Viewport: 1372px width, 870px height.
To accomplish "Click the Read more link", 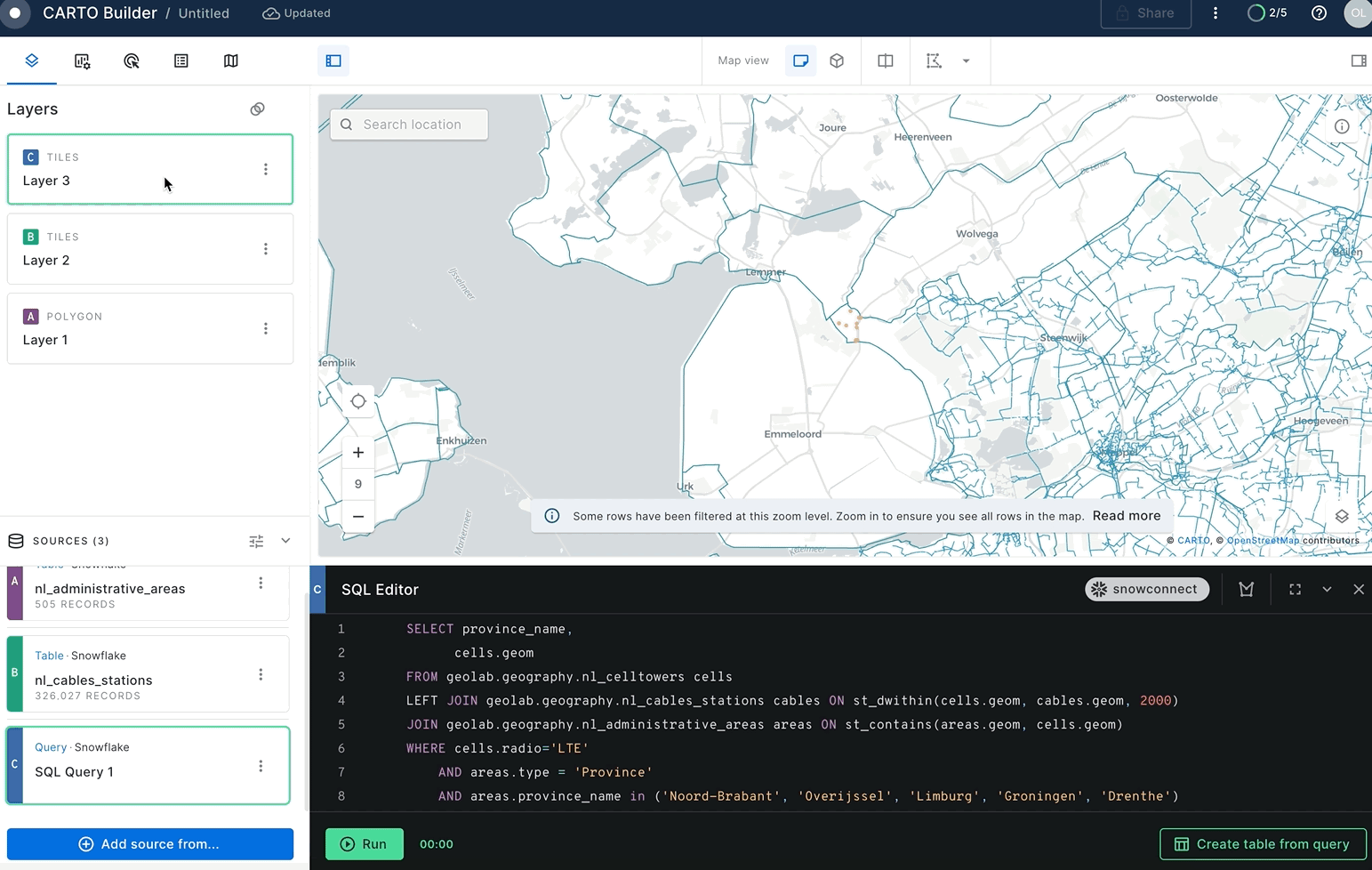I will pyautogui.click(x=1126, y=516).
